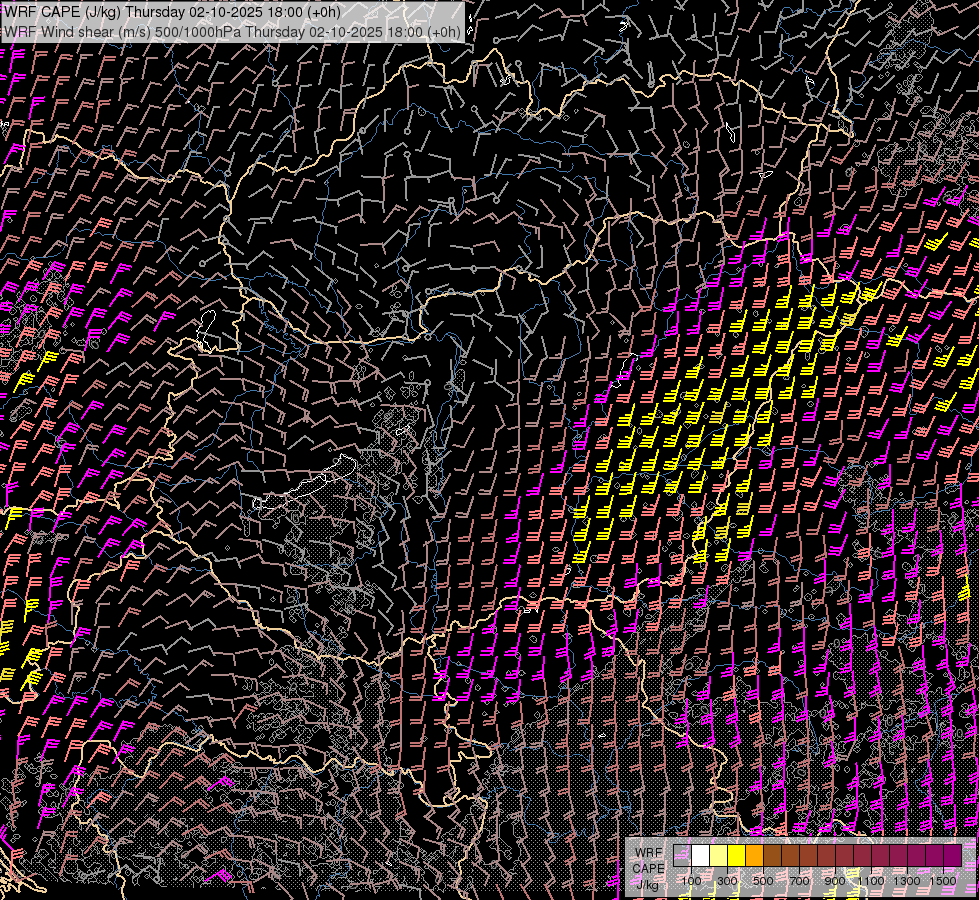Select the bright yellow CAPE legend swatch
Viewport: 979px width, 900px height.
click(x=736, y=855)
